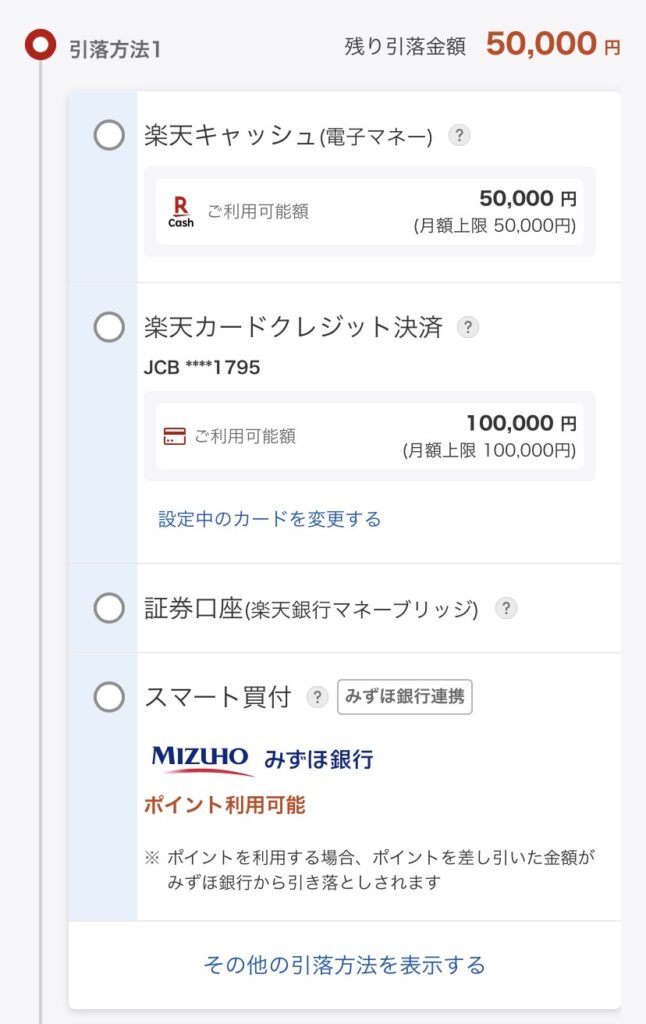
Task: Select 楽天キャッシュ radio button
Action: click(109, 135)
